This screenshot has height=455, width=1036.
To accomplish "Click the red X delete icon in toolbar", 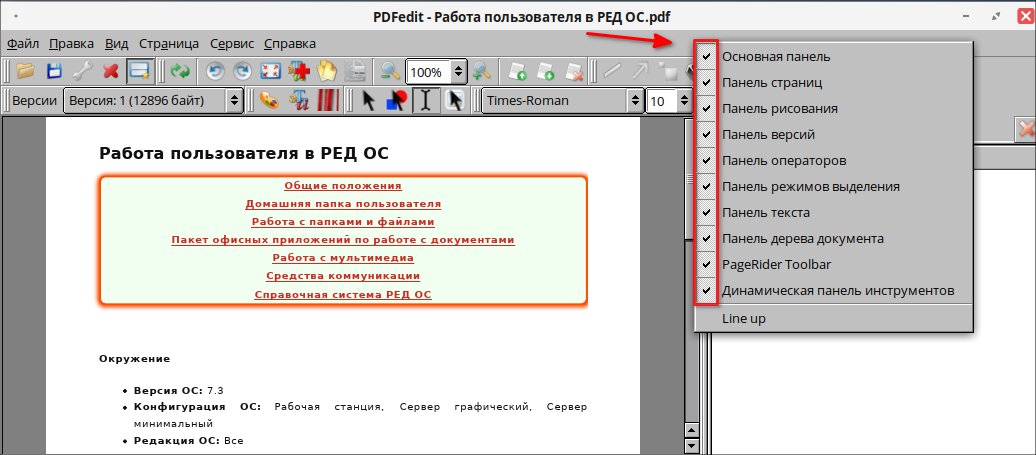I will pos(111,71).
